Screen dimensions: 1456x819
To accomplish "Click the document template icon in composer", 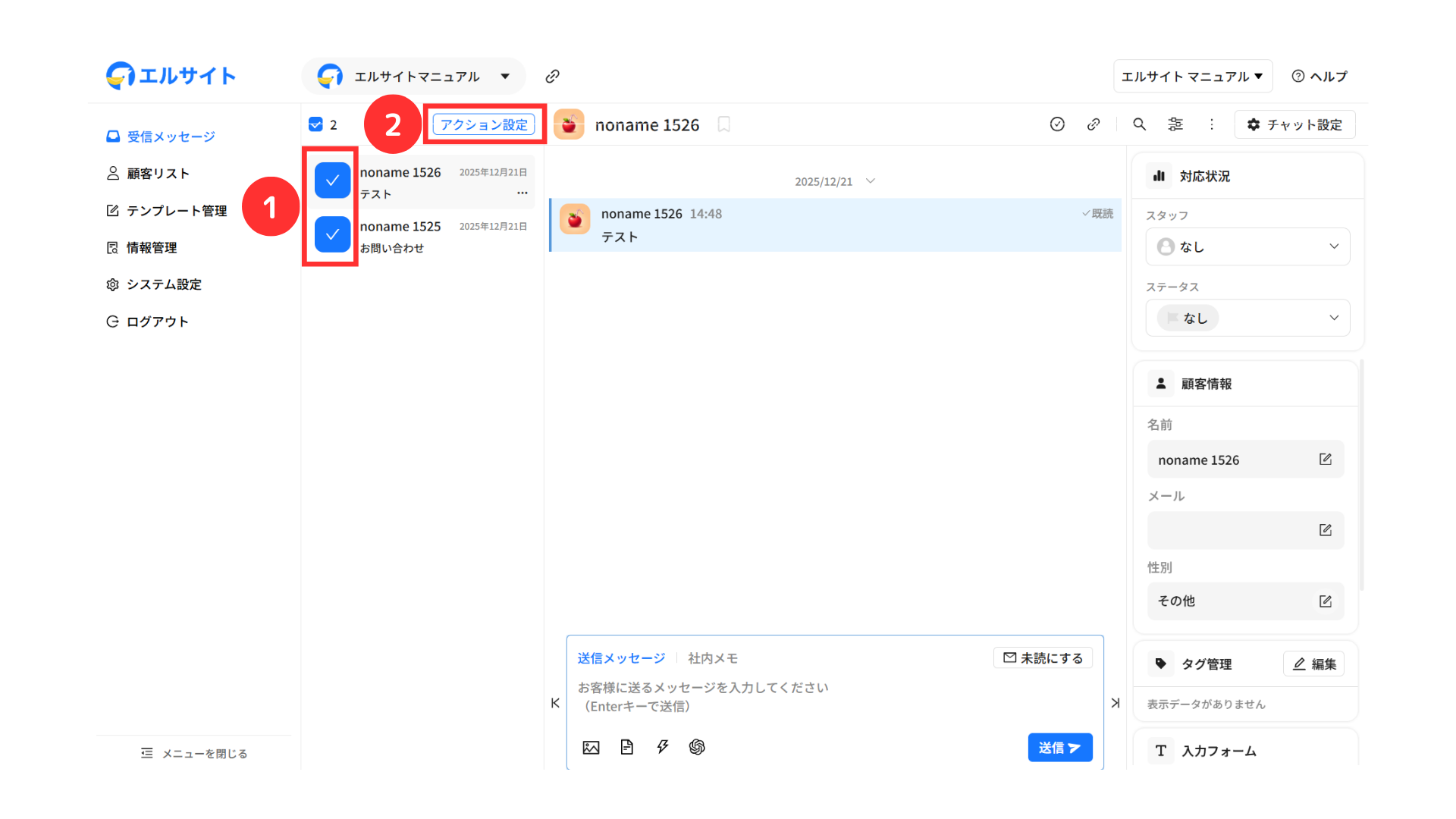I will coord(626,748).
